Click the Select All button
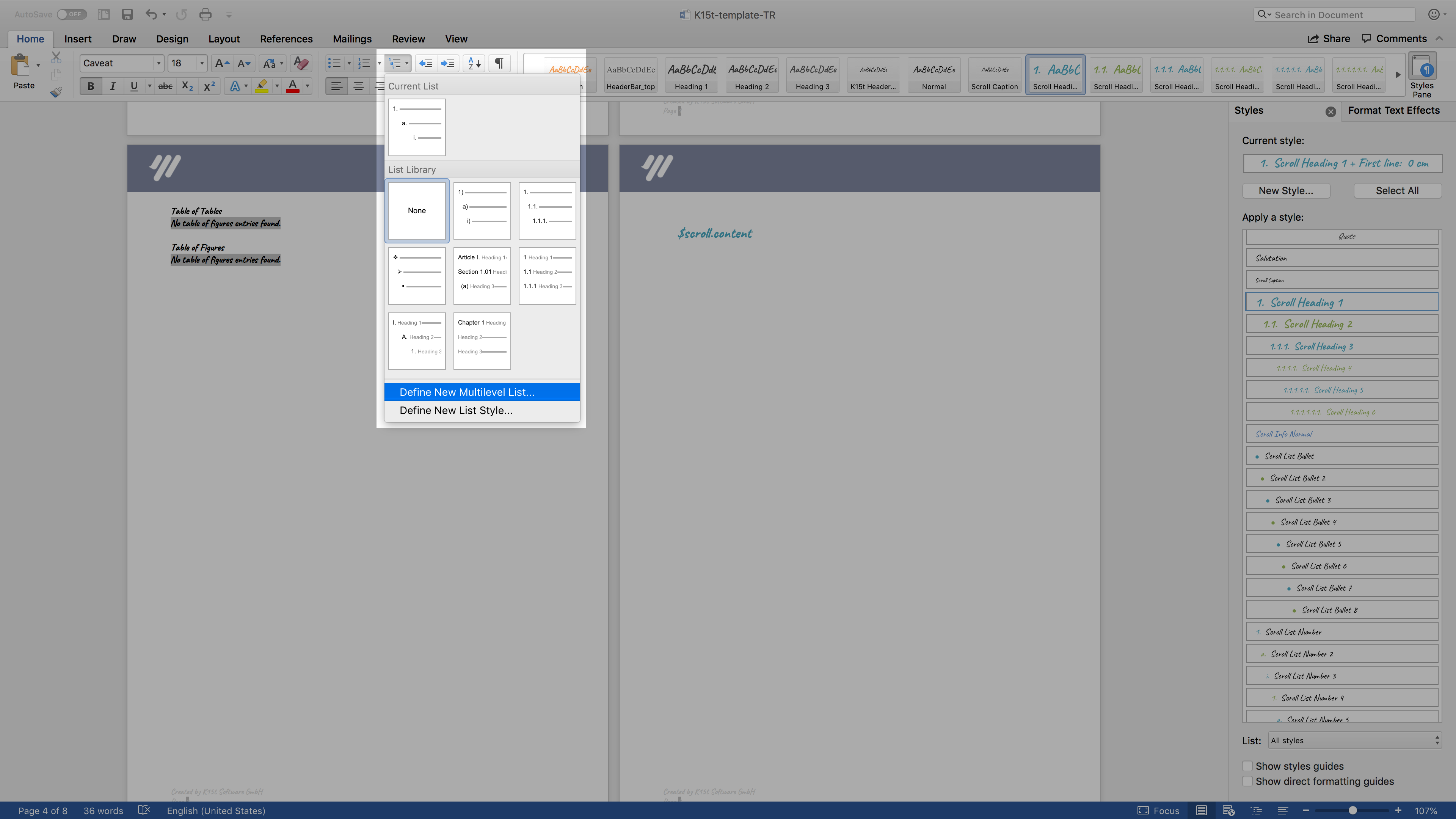The width and height of the screenshot is (1456, 819). click(x=1396, y=191)
